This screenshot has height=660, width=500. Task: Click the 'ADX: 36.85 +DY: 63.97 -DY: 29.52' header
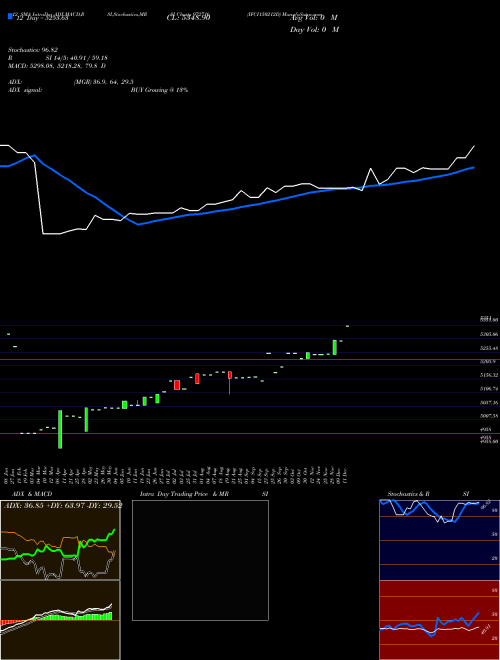63,506
